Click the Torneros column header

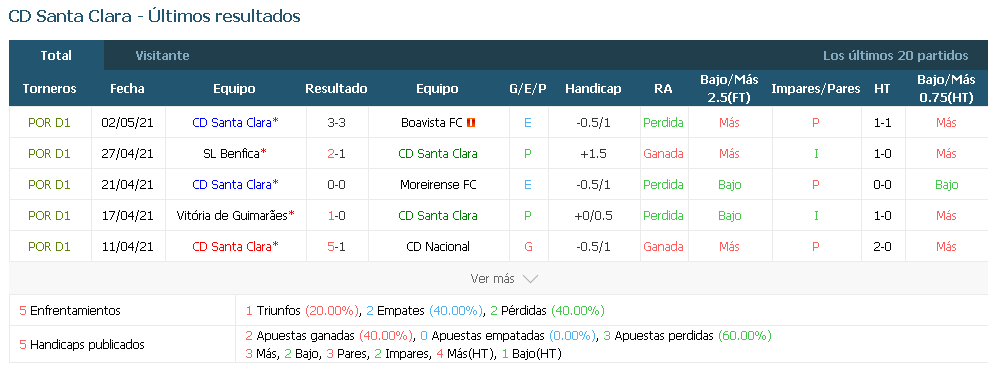click(49, 89)
